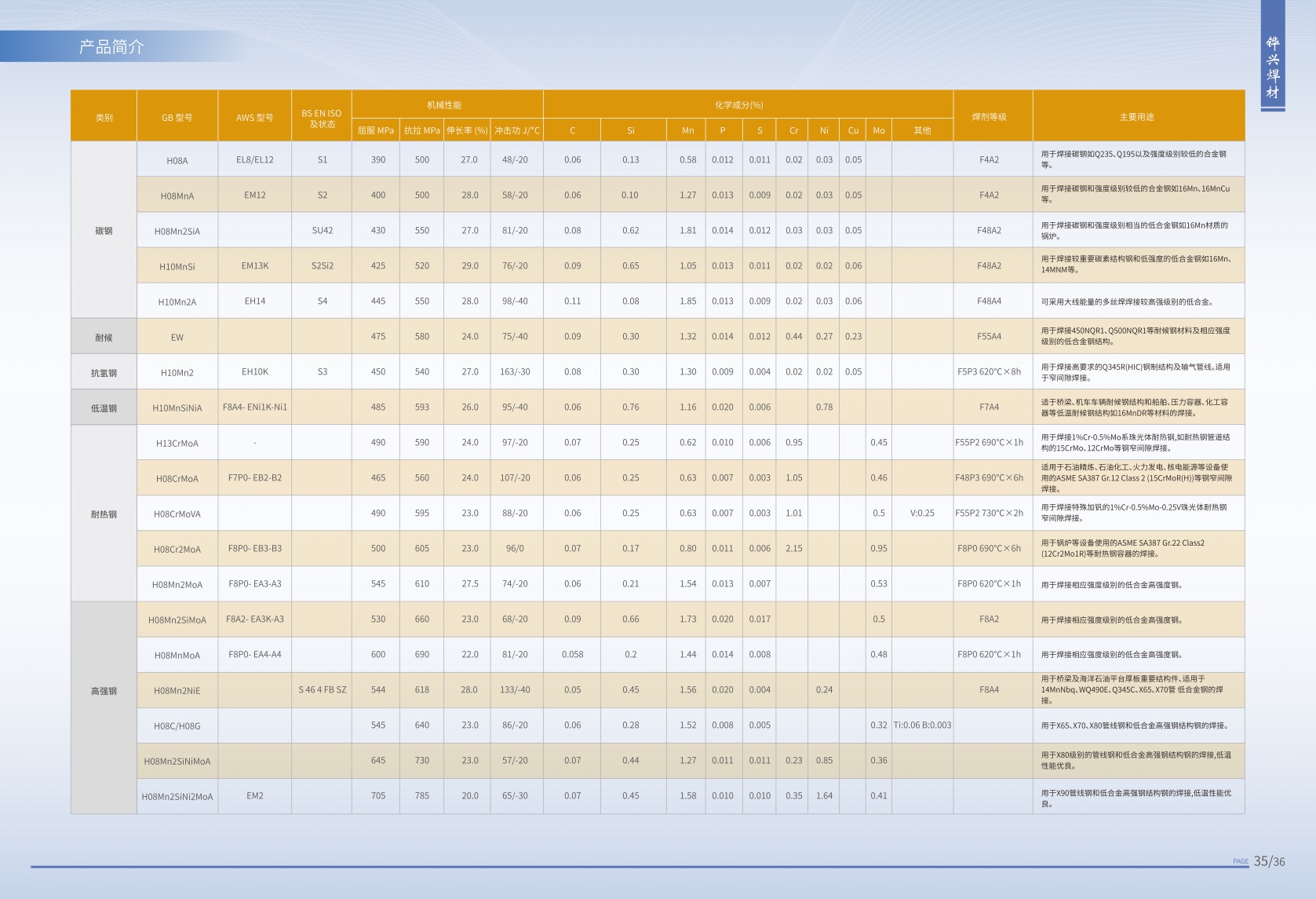Click the EM13K AWS model cell
The height and width of the screenshot is (899, 1316).
pos(255,266)
